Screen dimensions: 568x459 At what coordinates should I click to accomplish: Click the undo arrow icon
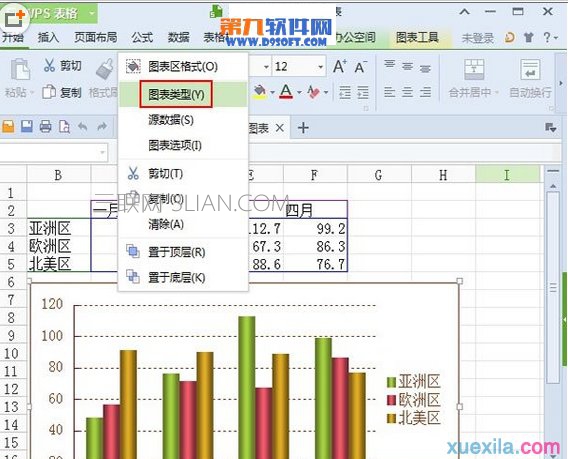83,127
